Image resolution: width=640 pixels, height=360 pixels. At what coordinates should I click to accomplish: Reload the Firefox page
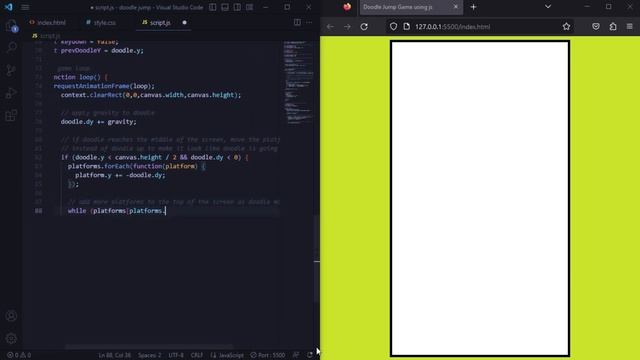[364, 27]
